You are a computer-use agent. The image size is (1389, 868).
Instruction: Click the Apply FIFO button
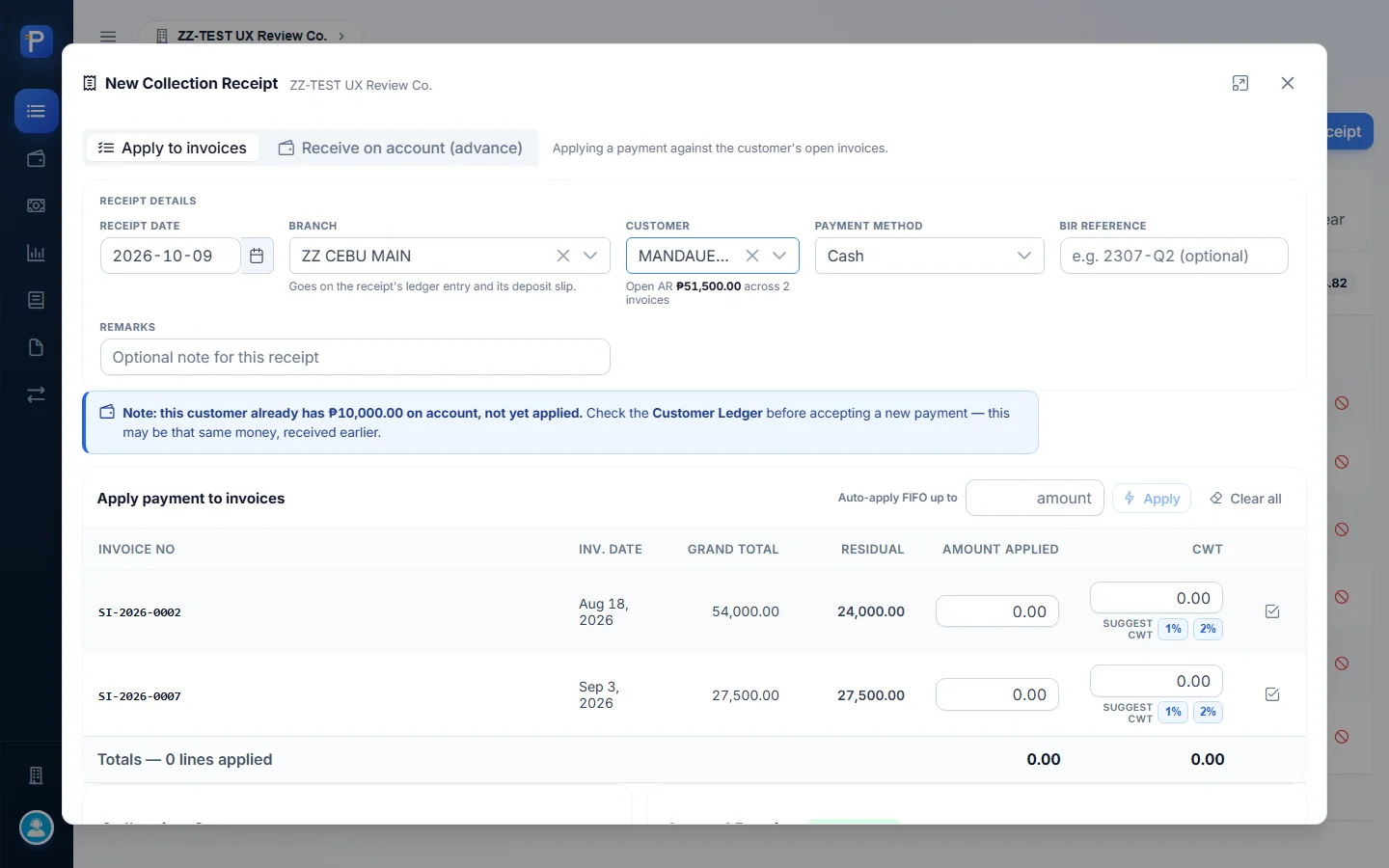[1152, 499]
